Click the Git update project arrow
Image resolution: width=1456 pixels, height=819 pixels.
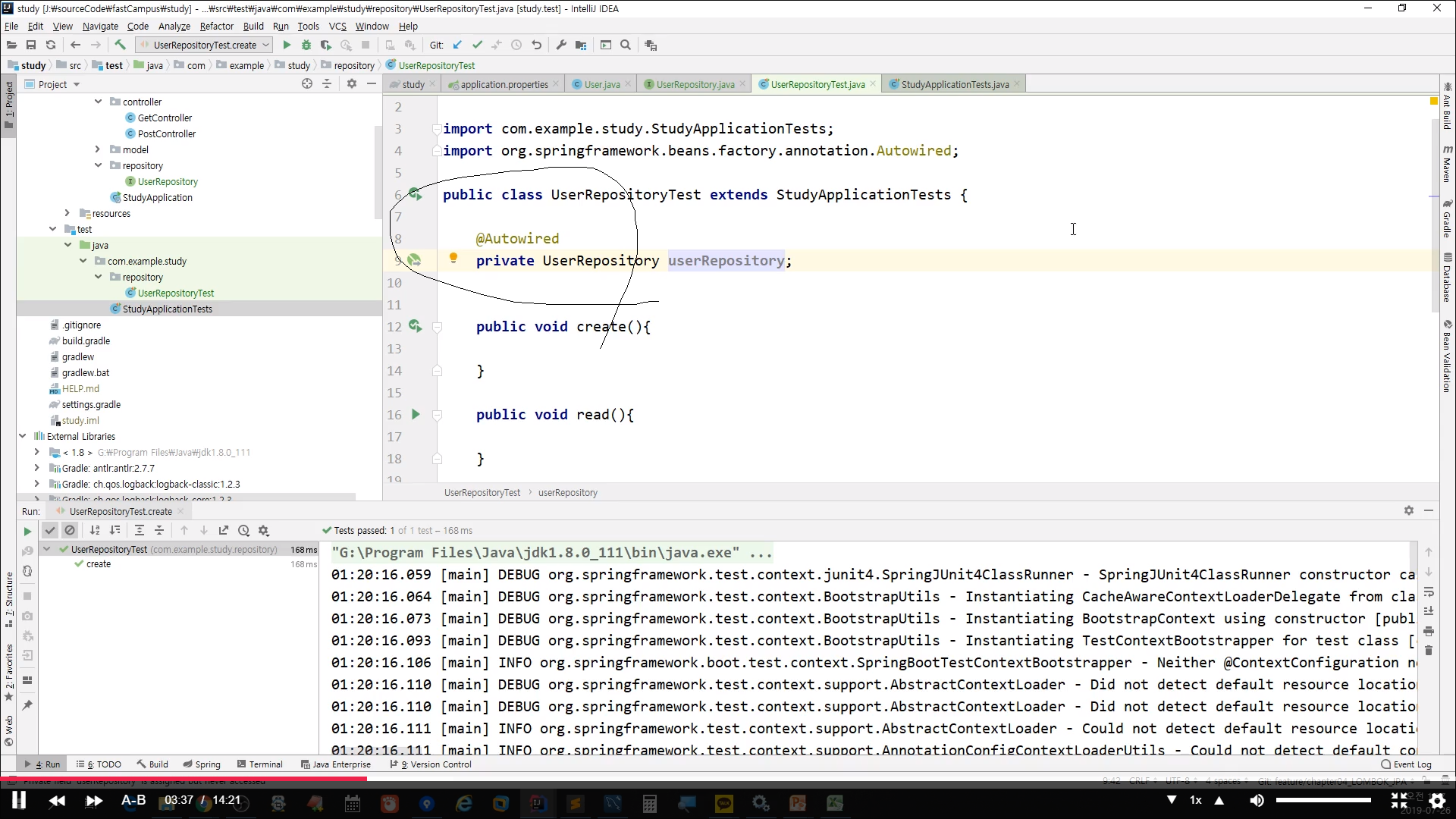(457, 45)
